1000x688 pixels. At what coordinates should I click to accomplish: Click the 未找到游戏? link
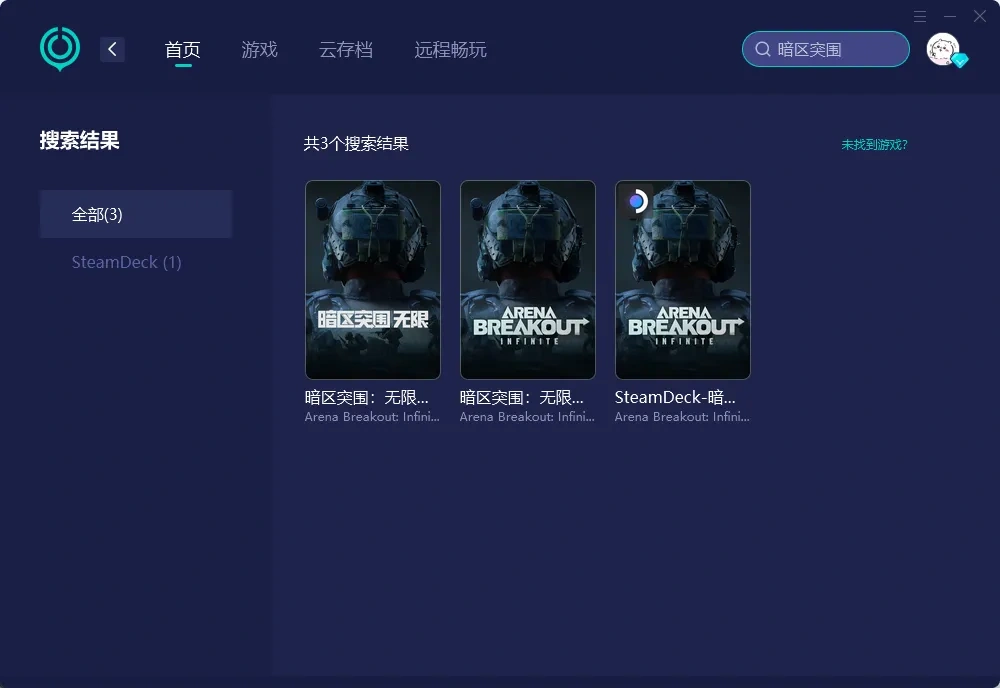pyautogui.click(x=872, y=144)
